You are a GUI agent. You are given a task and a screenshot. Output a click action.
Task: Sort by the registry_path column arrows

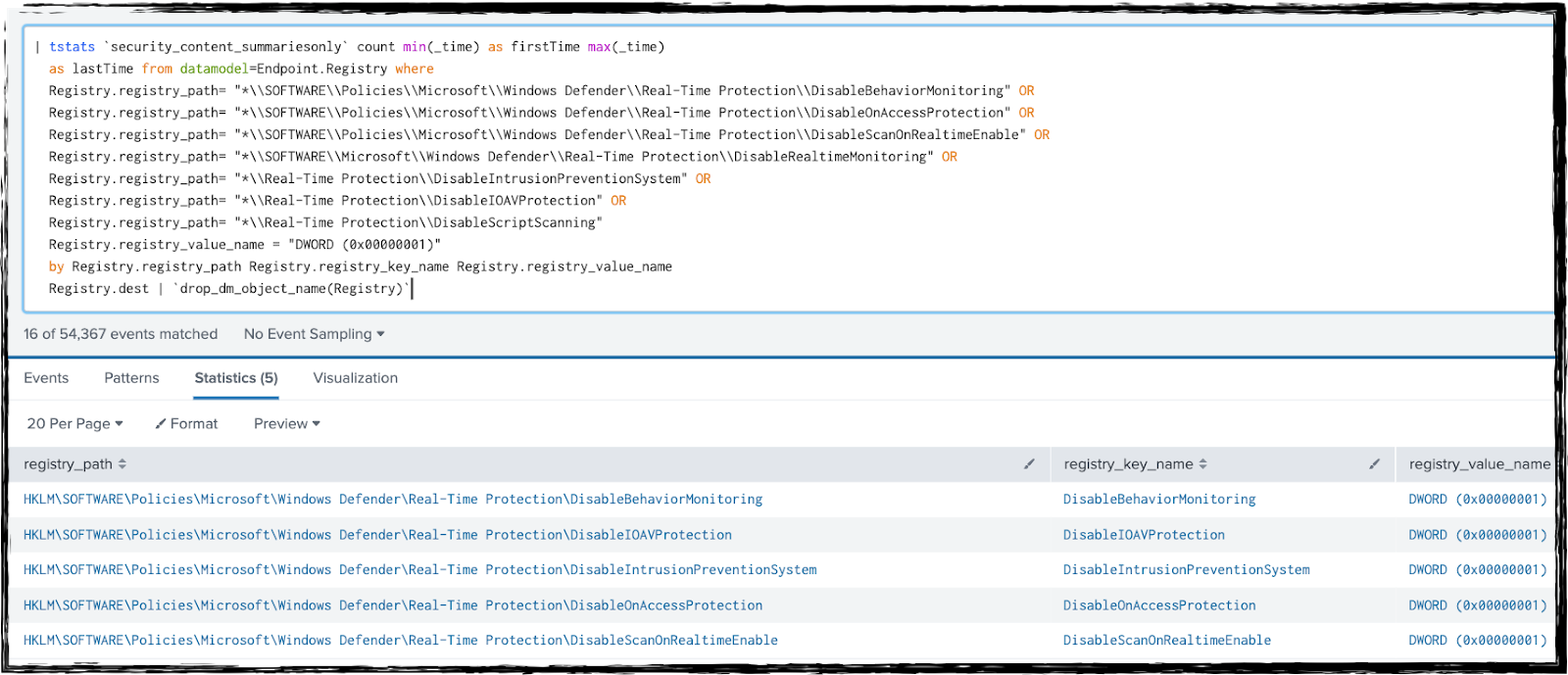122,464
